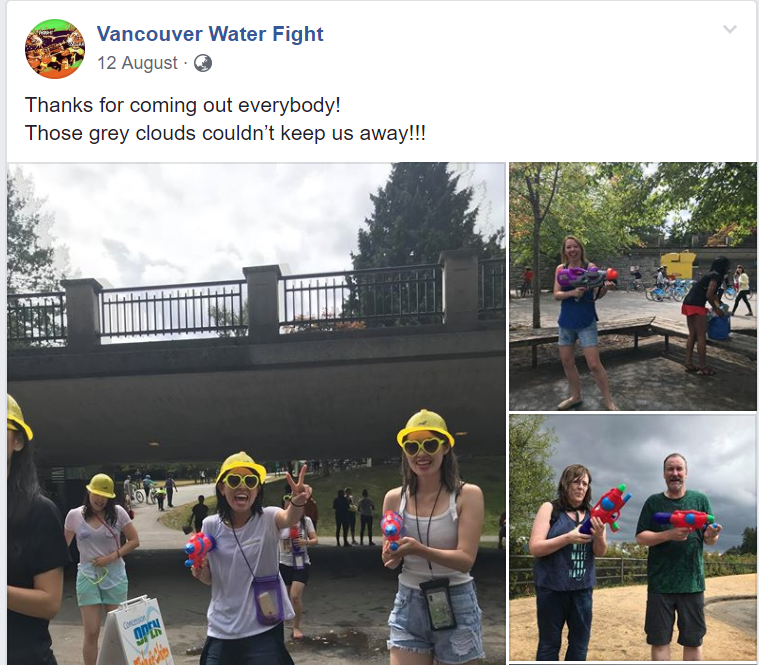Click the public globe privacy icon
The height and width of the screenshot is (665, 759).
click(x=203, y=63)
